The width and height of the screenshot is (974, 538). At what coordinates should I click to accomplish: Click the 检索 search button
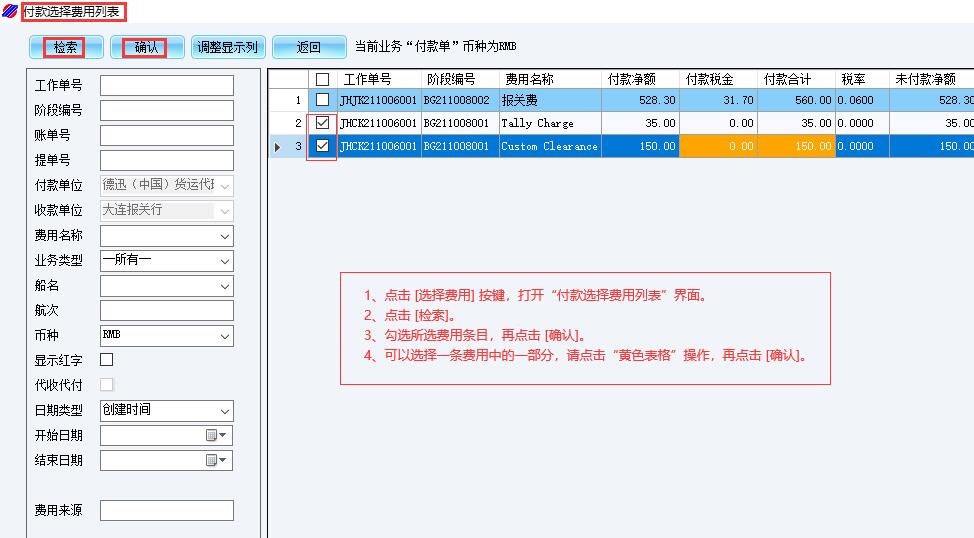[66, 47]
